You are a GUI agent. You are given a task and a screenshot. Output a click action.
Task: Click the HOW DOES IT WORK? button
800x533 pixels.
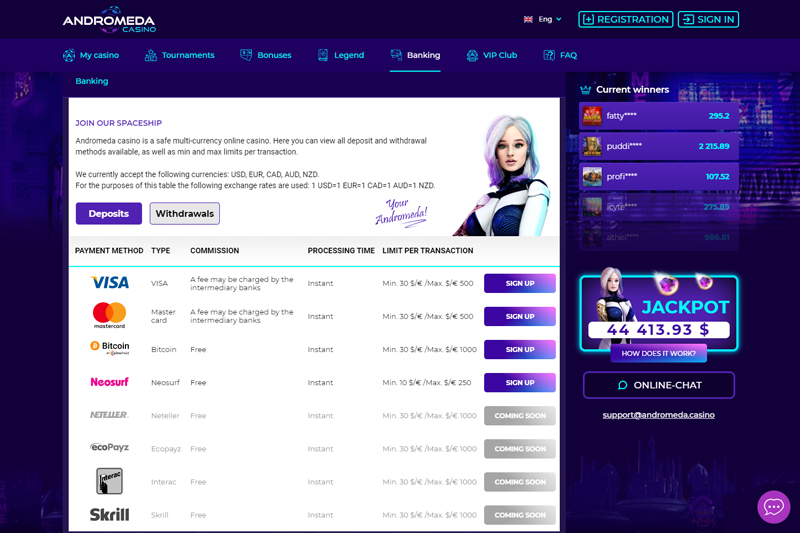point(659,353)
